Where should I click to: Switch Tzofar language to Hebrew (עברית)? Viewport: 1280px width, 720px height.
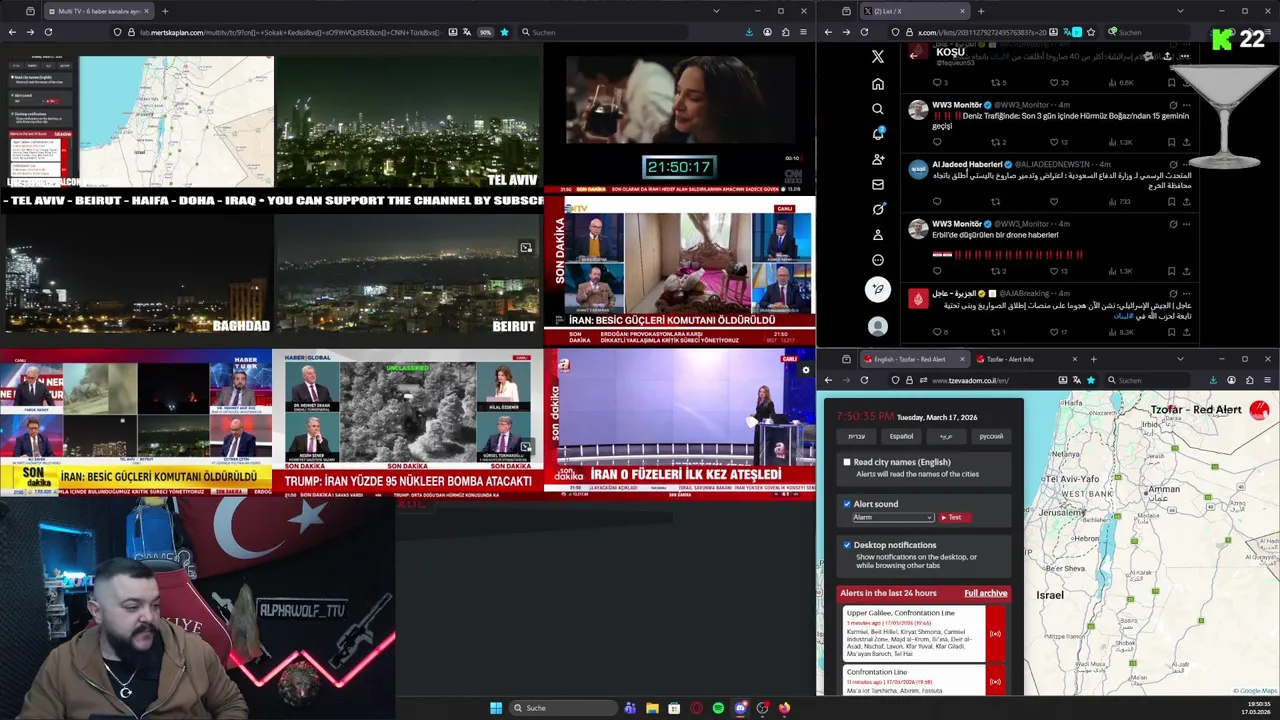857,436
